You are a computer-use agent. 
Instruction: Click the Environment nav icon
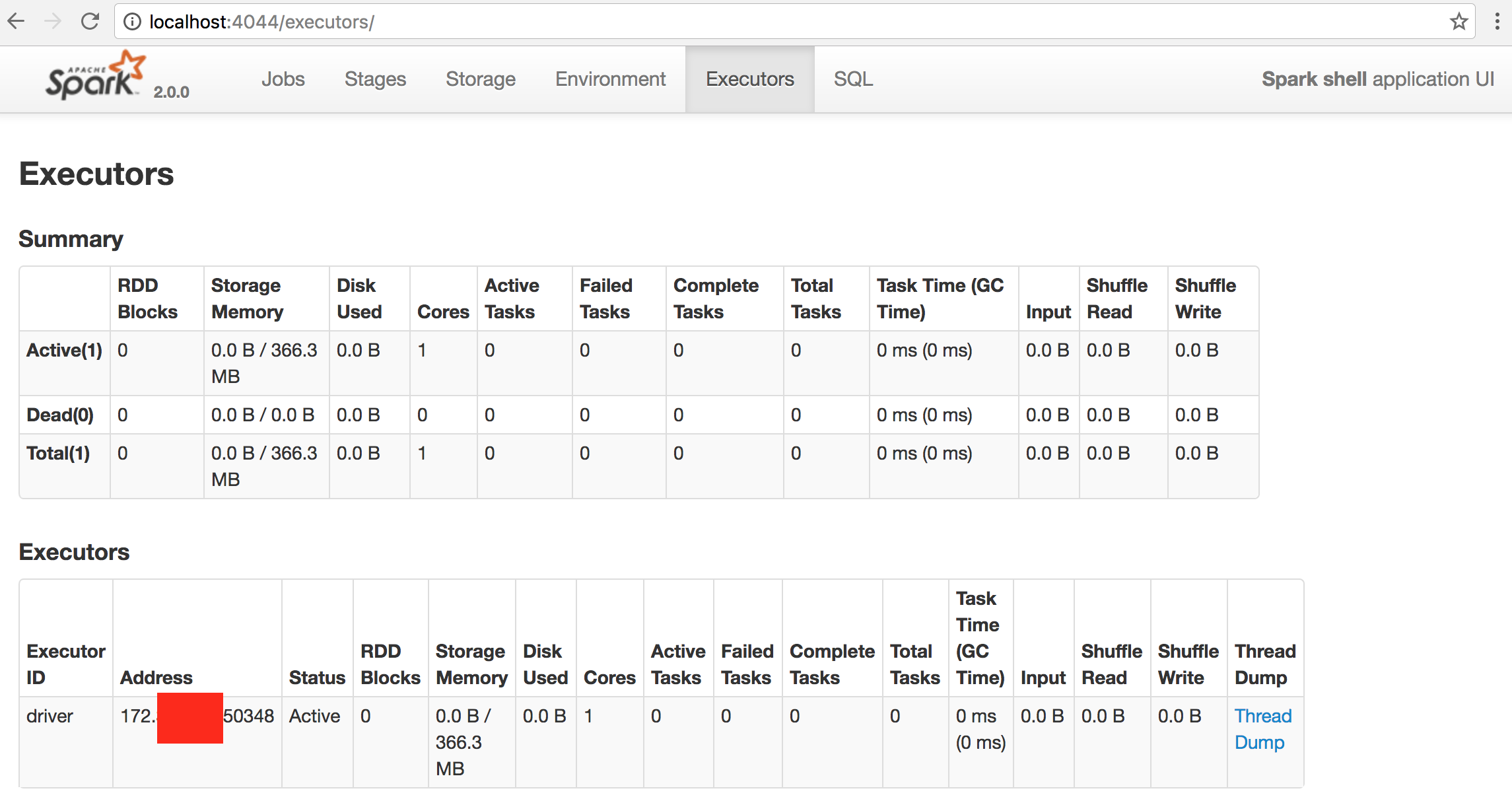(612, 79)
